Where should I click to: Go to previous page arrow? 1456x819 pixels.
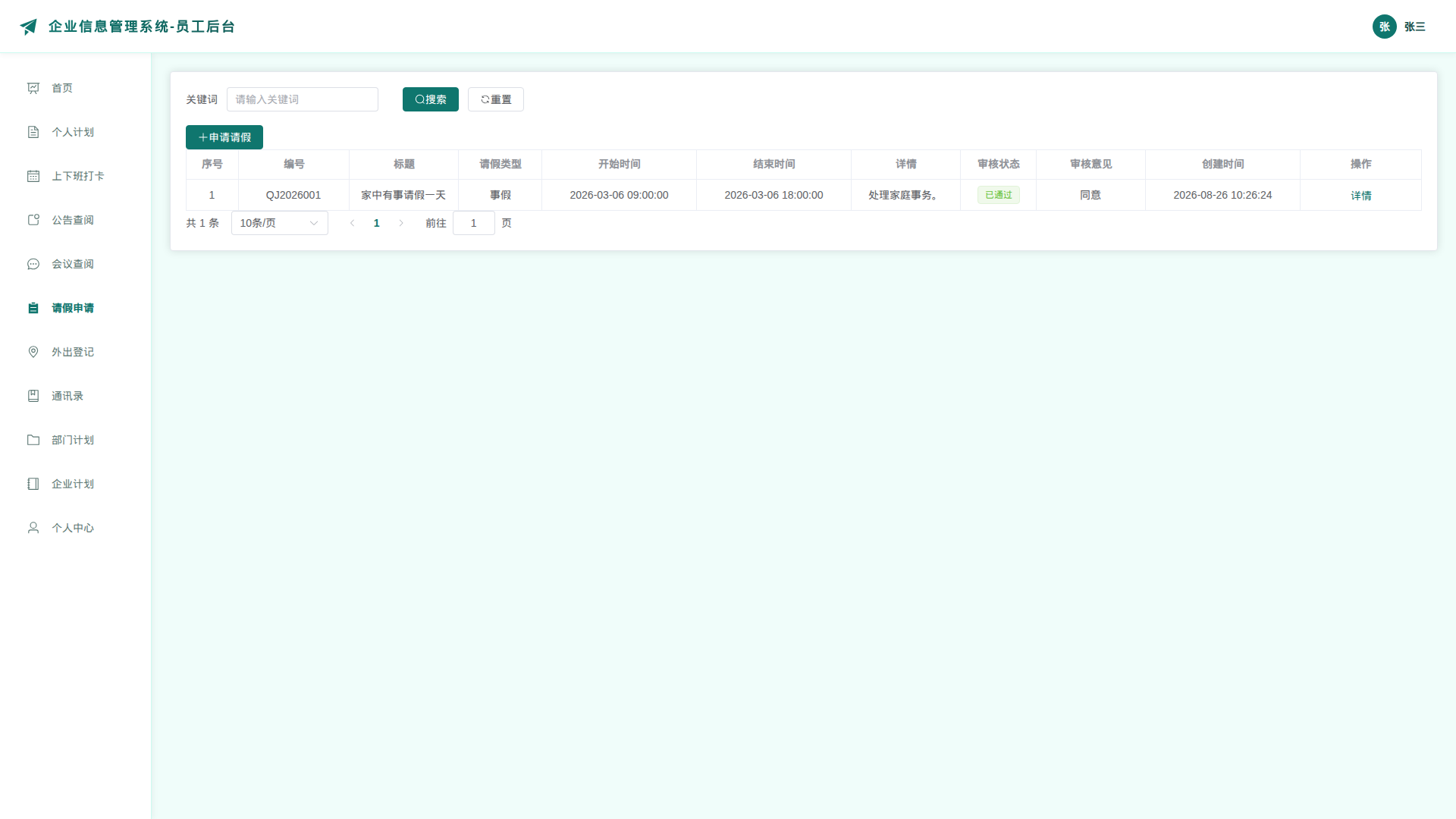(353, 223)
